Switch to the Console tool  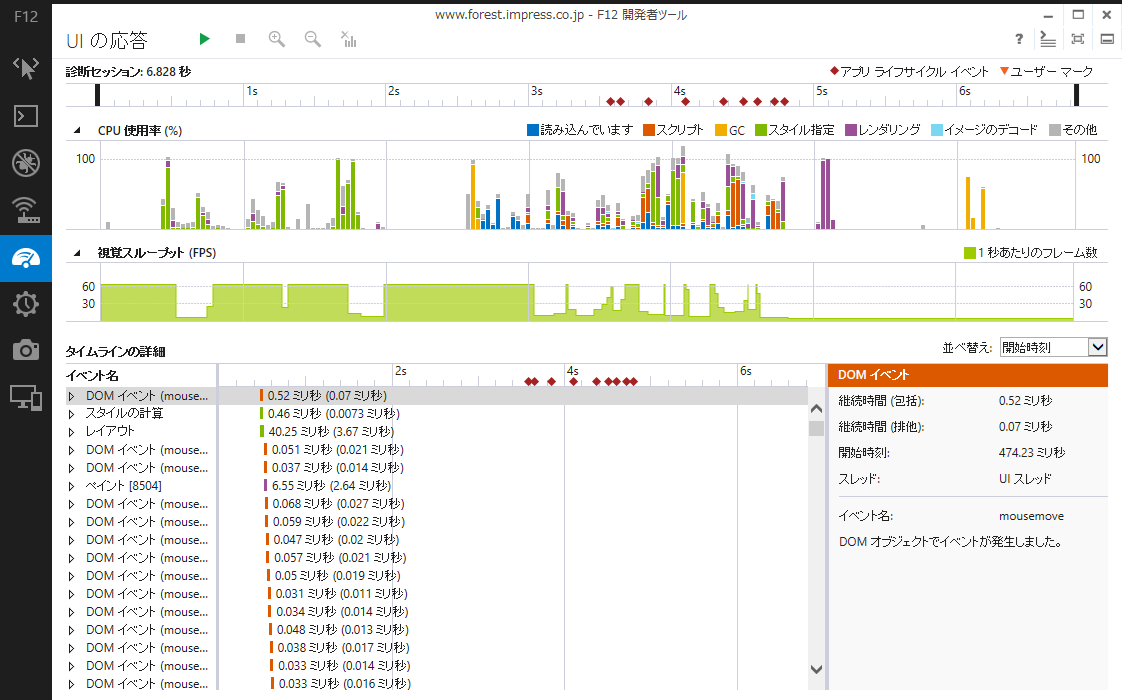(x=25, y=116)
